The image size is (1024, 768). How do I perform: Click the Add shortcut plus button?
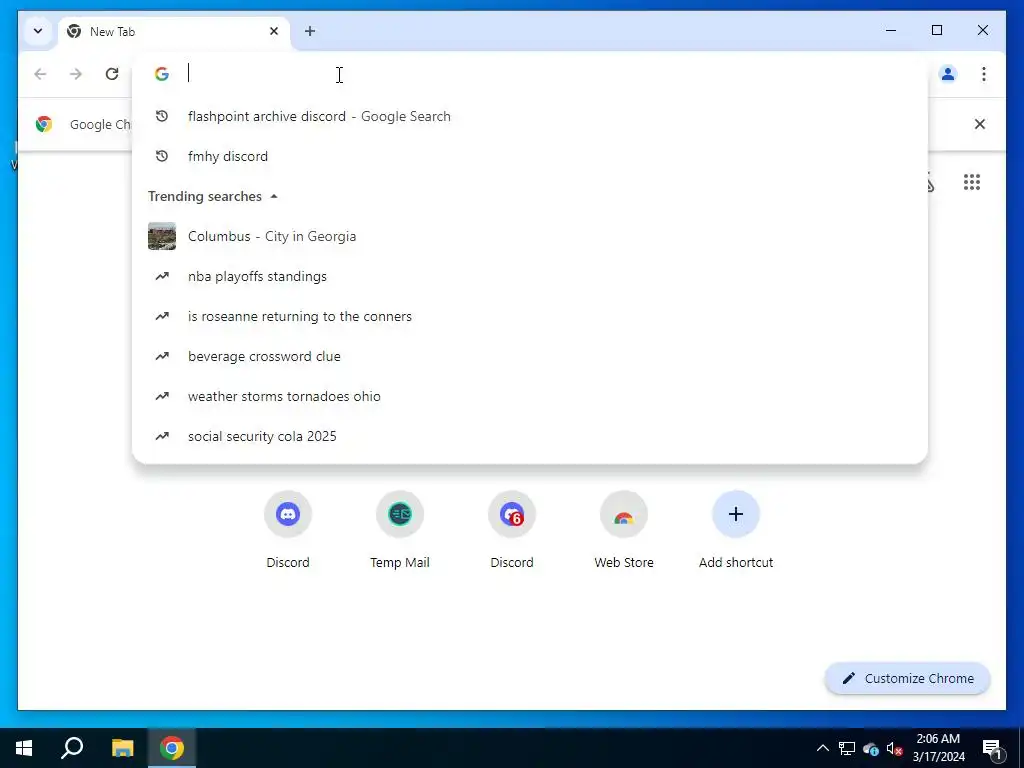(x=736, y=515)
